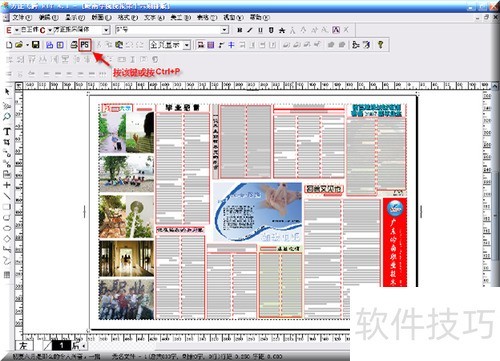
Task: Click the boxed purple A text icon
Action: 336,30
